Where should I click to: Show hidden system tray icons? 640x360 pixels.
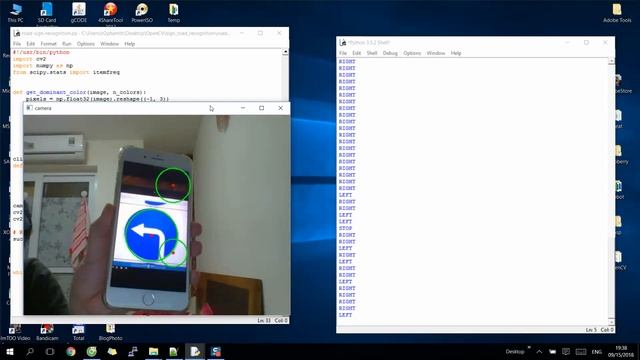pyautogui.click(x=539, y=351)
